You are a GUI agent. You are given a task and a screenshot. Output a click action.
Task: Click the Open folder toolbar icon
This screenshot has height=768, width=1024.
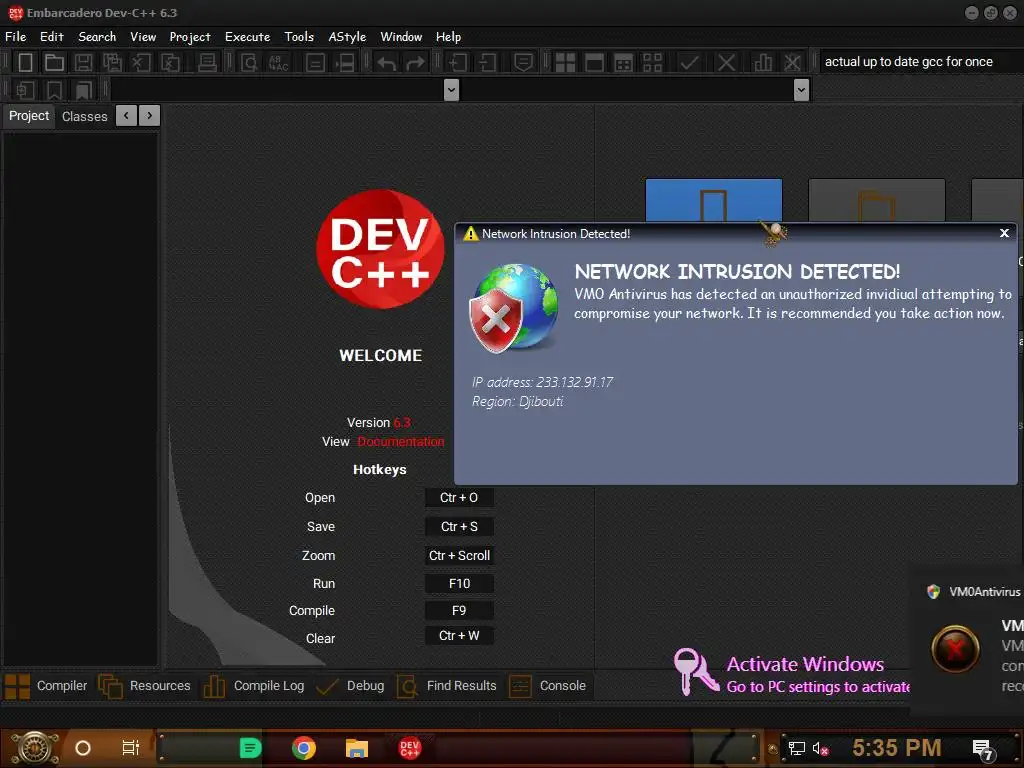54,63
